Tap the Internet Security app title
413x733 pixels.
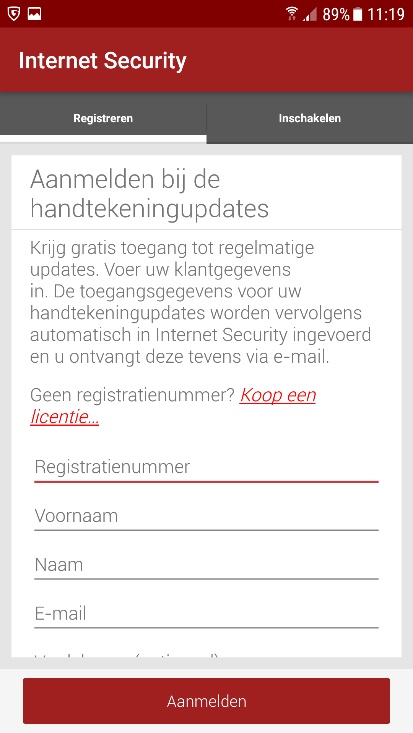(102, 61)
